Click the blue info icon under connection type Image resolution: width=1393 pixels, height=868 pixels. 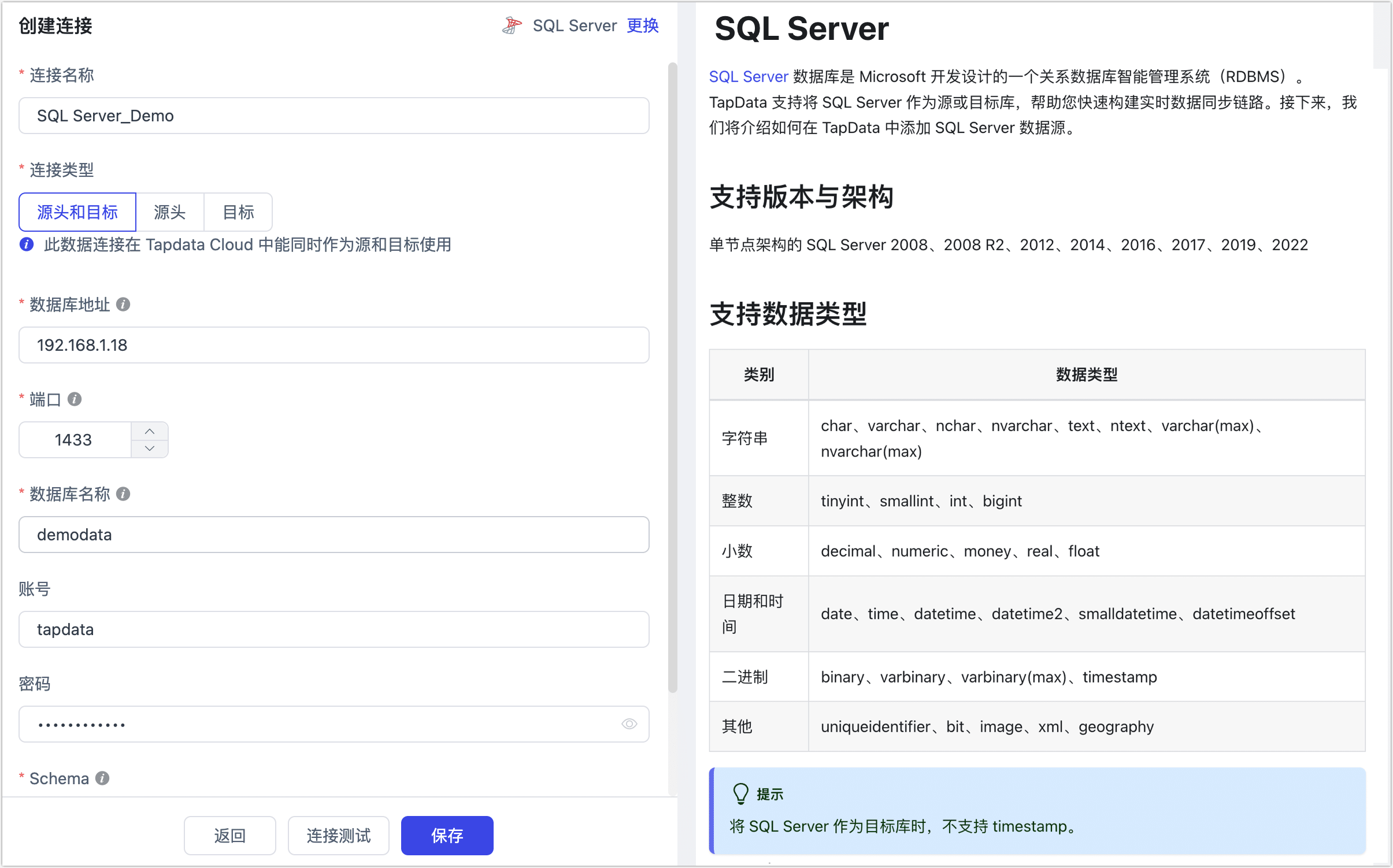tap(26, 244)
